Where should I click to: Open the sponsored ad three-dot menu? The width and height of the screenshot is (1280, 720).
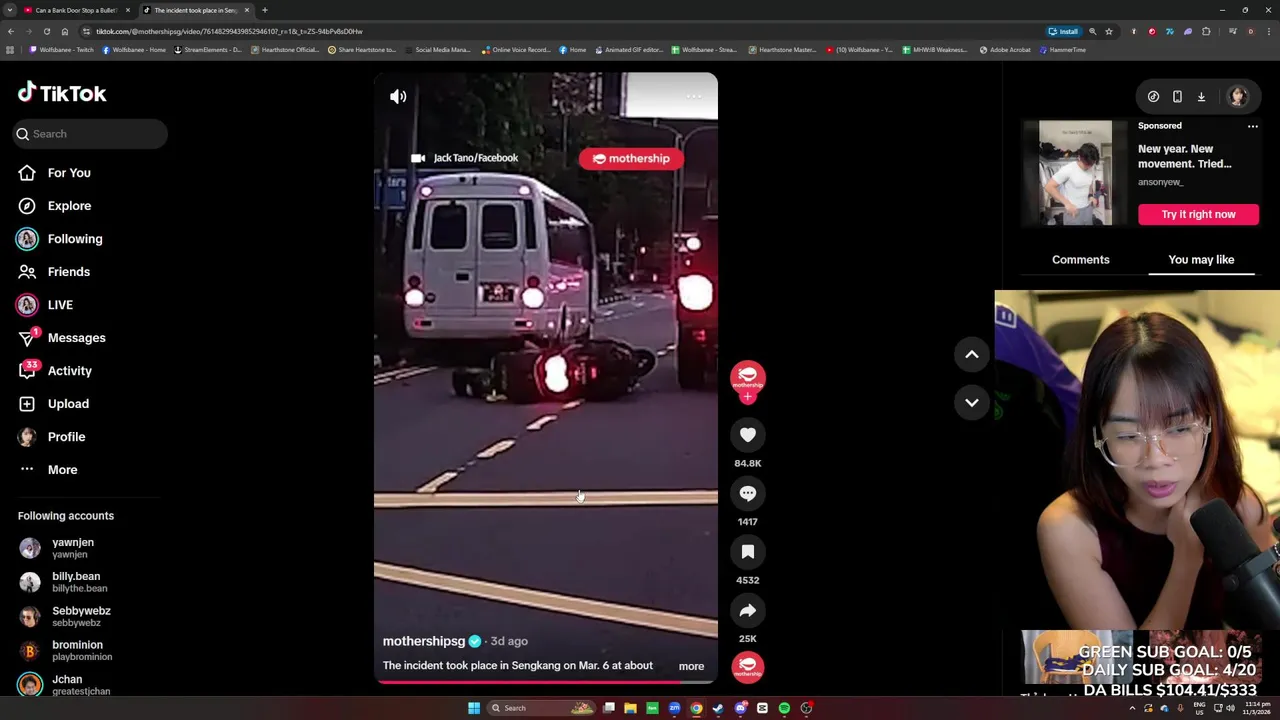pyautogui.click(x=1252, y=126)
